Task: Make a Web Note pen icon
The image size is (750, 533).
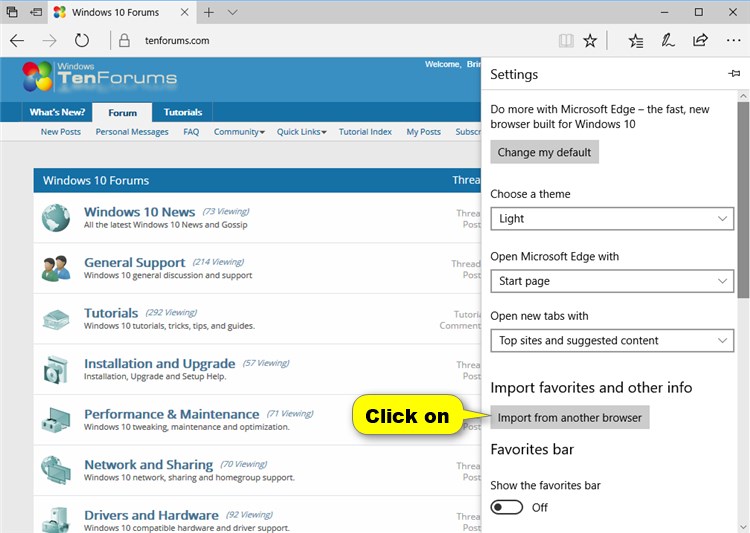Action: coord(668,41)
